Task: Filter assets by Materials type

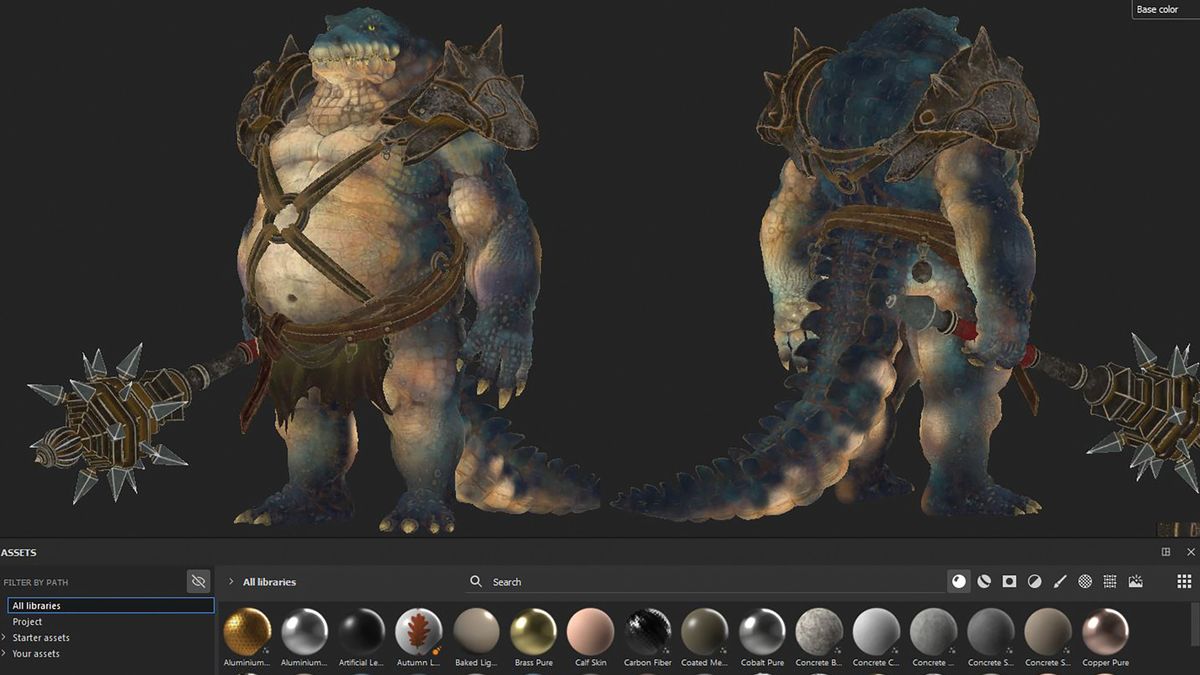Action: click(x=959, y=581)
